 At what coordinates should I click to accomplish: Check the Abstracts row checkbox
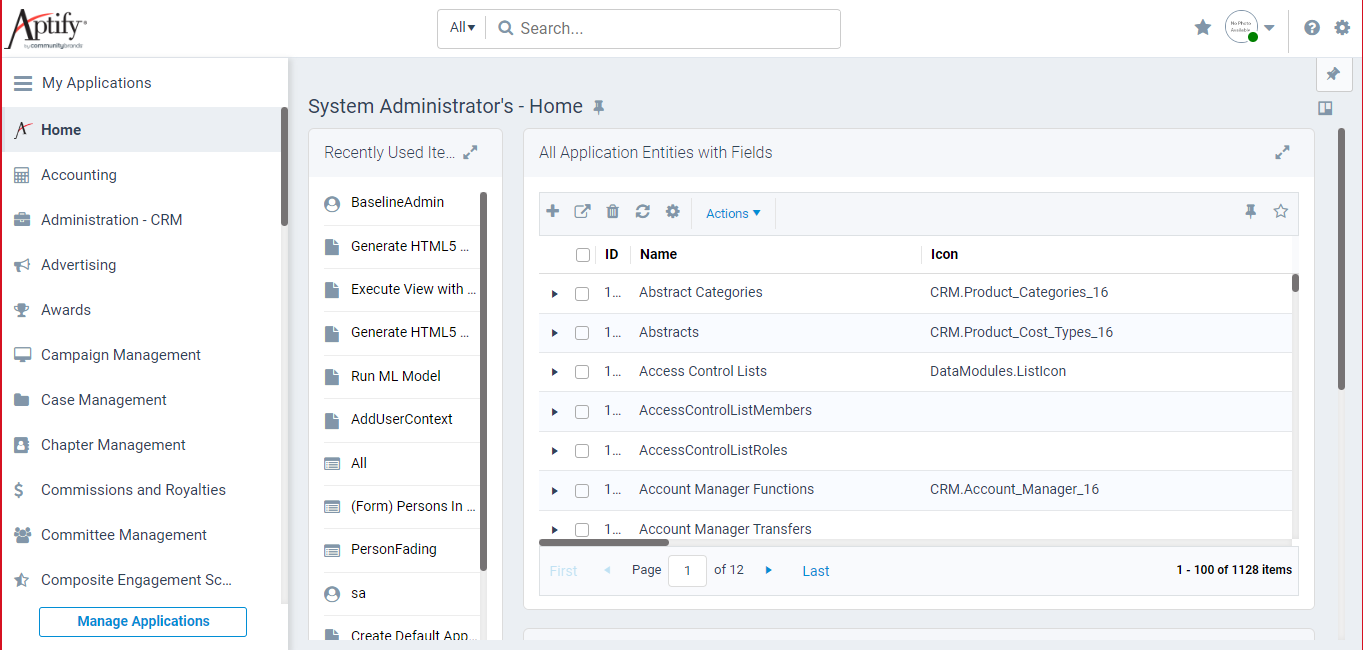point(582,333)
